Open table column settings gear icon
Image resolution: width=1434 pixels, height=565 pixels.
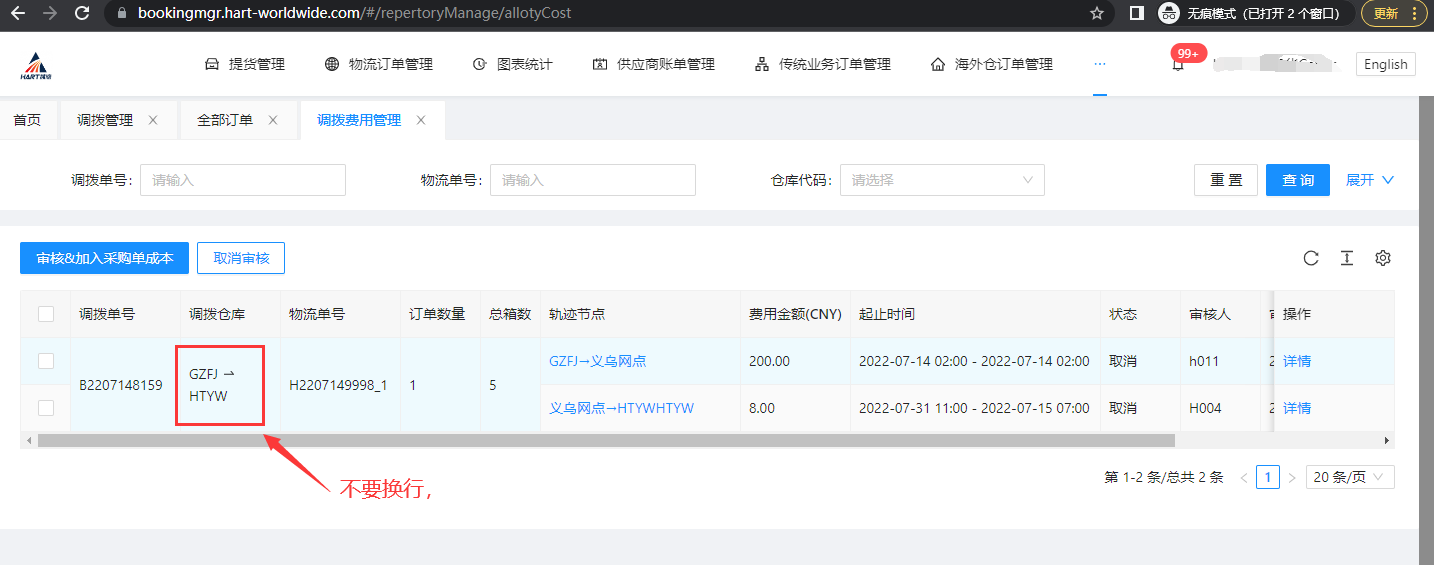pos(1383,258)
